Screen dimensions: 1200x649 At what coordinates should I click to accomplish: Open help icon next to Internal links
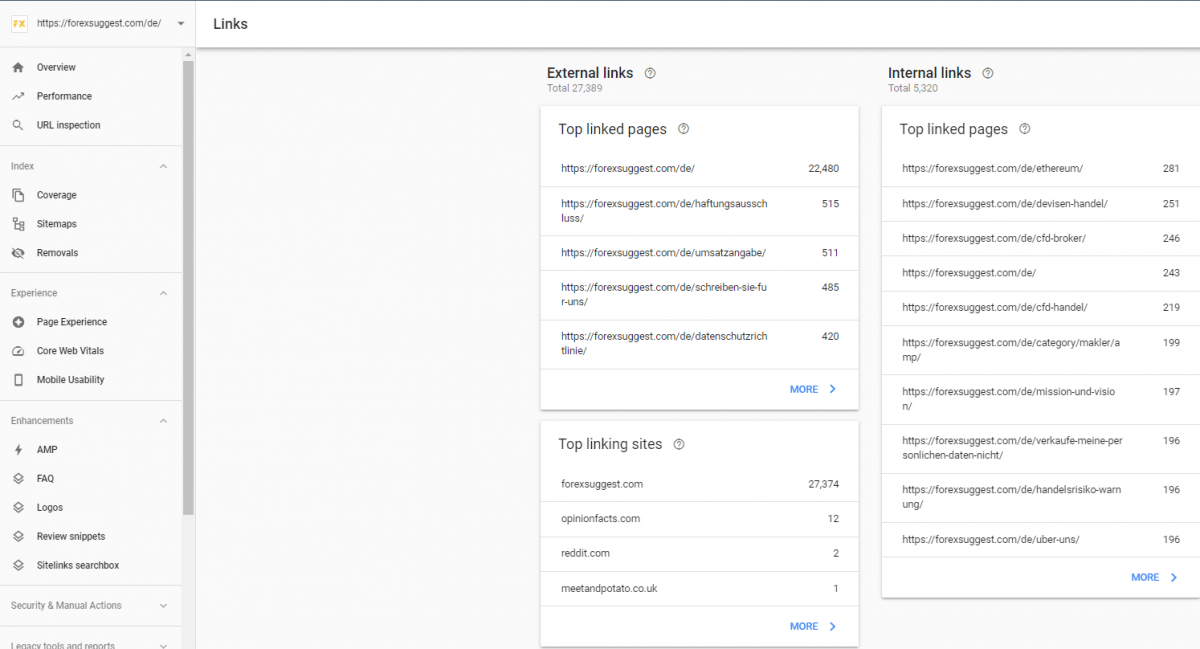[988, 73]
